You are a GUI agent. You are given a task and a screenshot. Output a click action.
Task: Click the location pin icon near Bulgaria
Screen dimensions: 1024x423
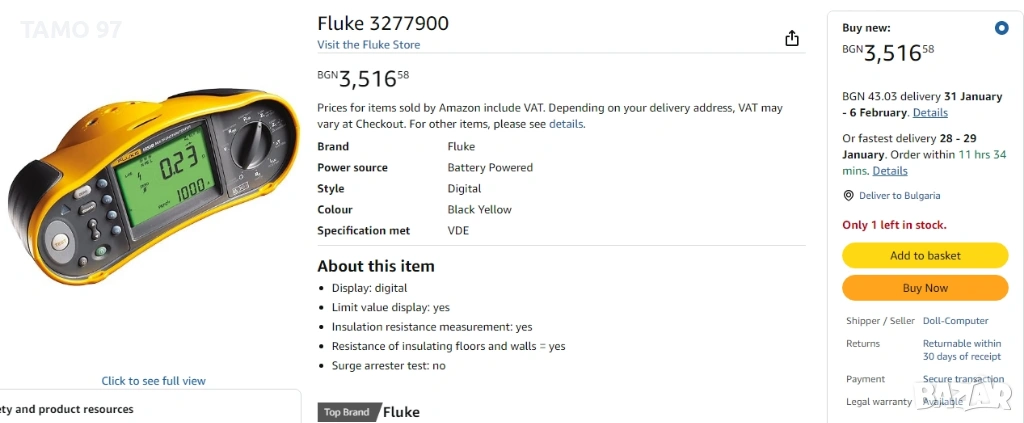click(x=848, y=196)
